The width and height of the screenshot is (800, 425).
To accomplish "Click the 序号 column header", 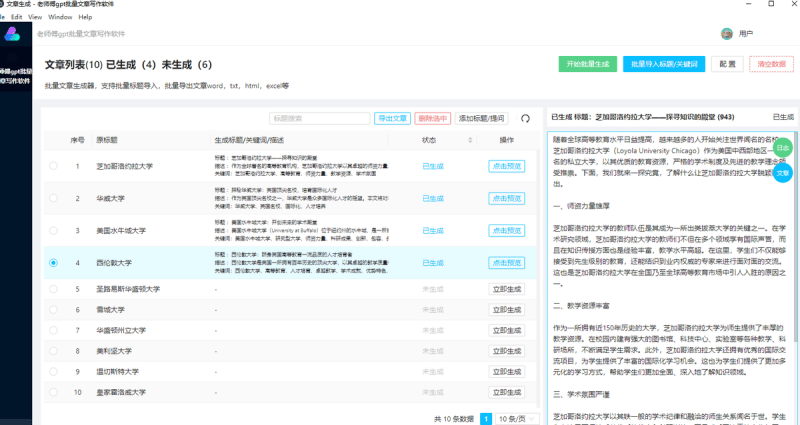I will point(78,140).
